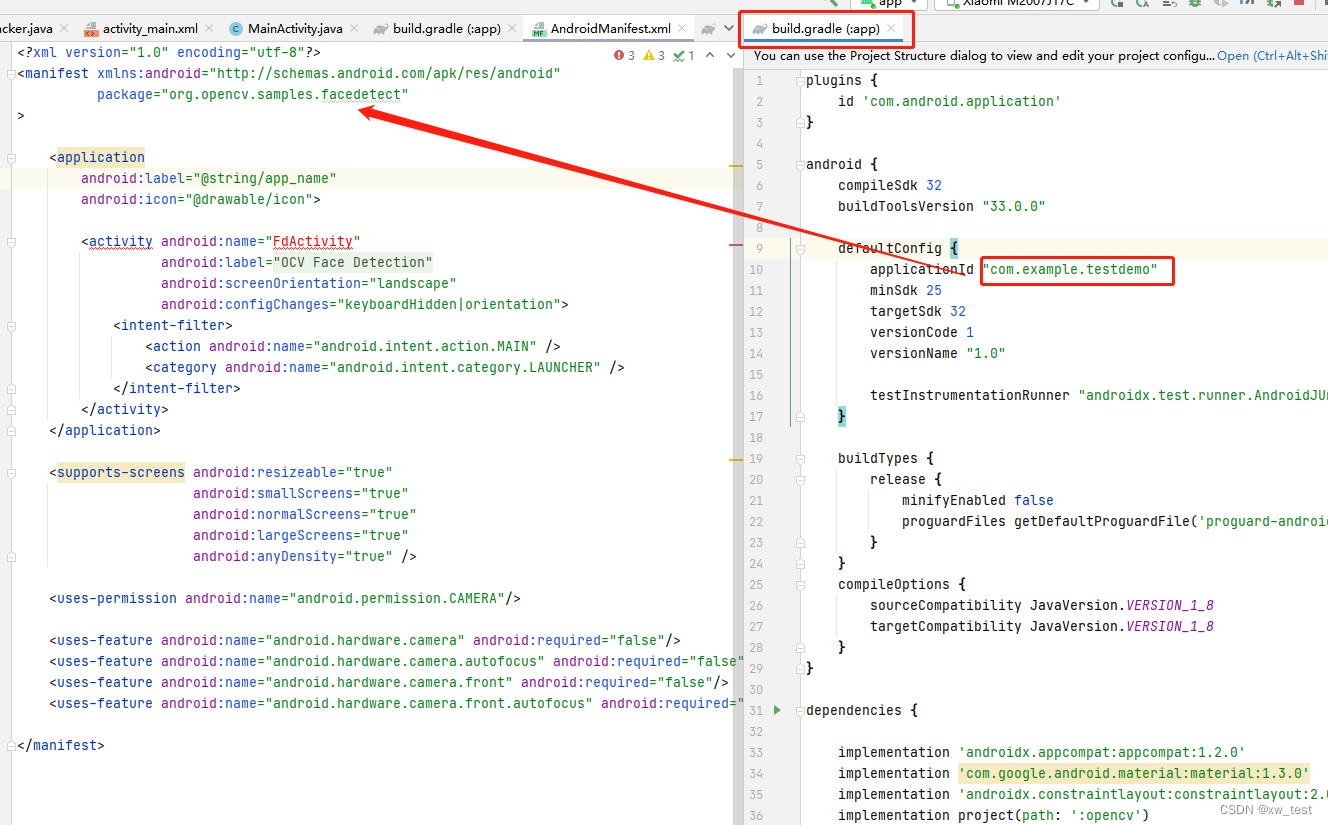Click the green run arrow beside dependencies
Screen dimensions: 1328x825
point(778,710)
